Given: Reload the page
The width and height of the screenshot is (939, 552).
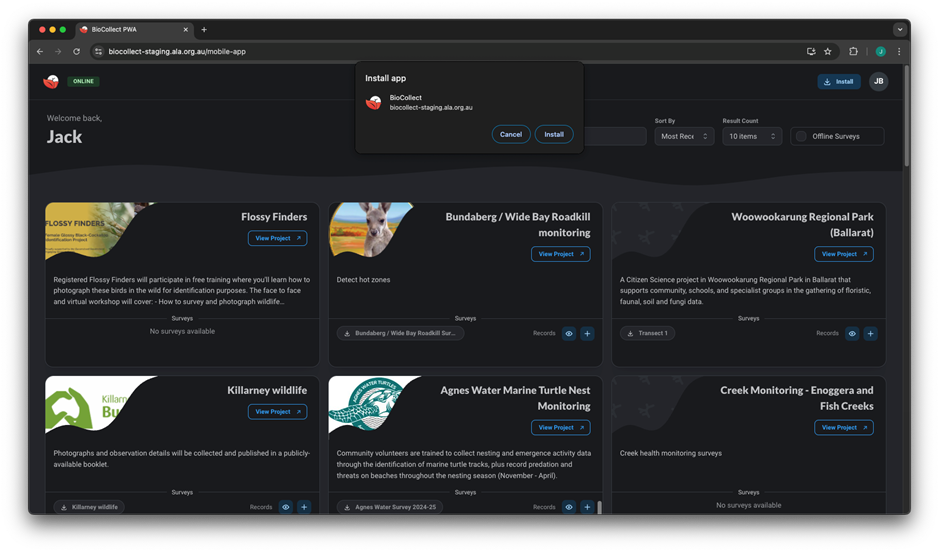Looking at the screenshot, I should tap(77, 51).
